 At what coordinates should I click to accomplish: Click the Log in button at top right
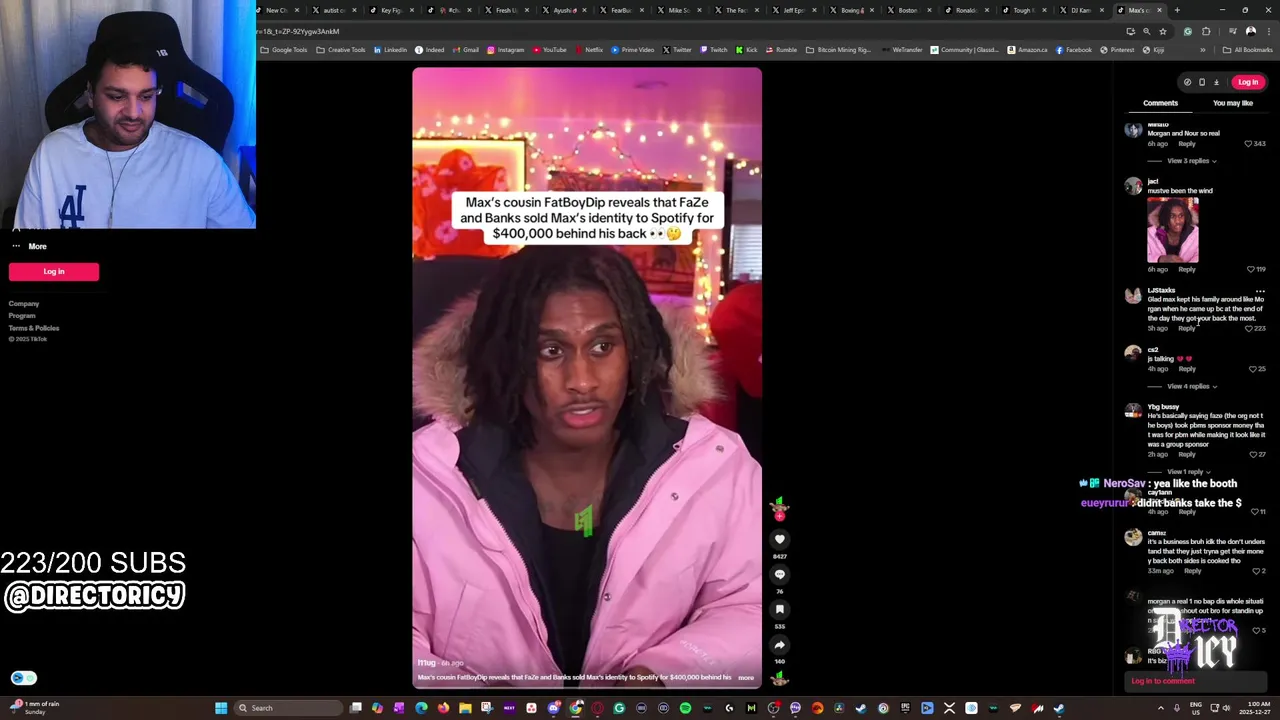(x=1248, y=82)
